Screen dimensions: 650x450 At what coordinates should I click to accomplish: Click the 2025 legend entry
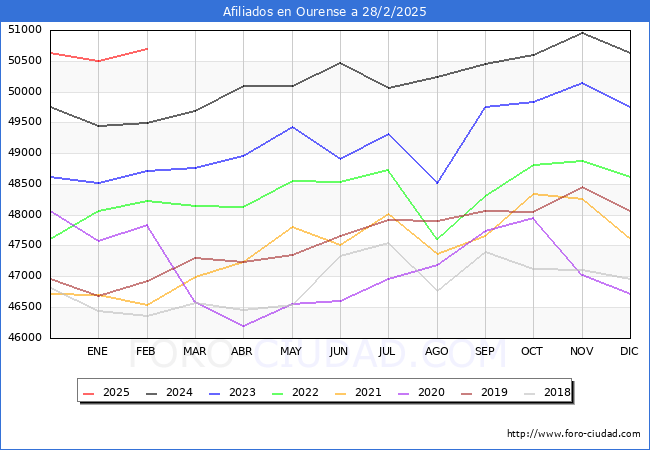coord(106,392)
